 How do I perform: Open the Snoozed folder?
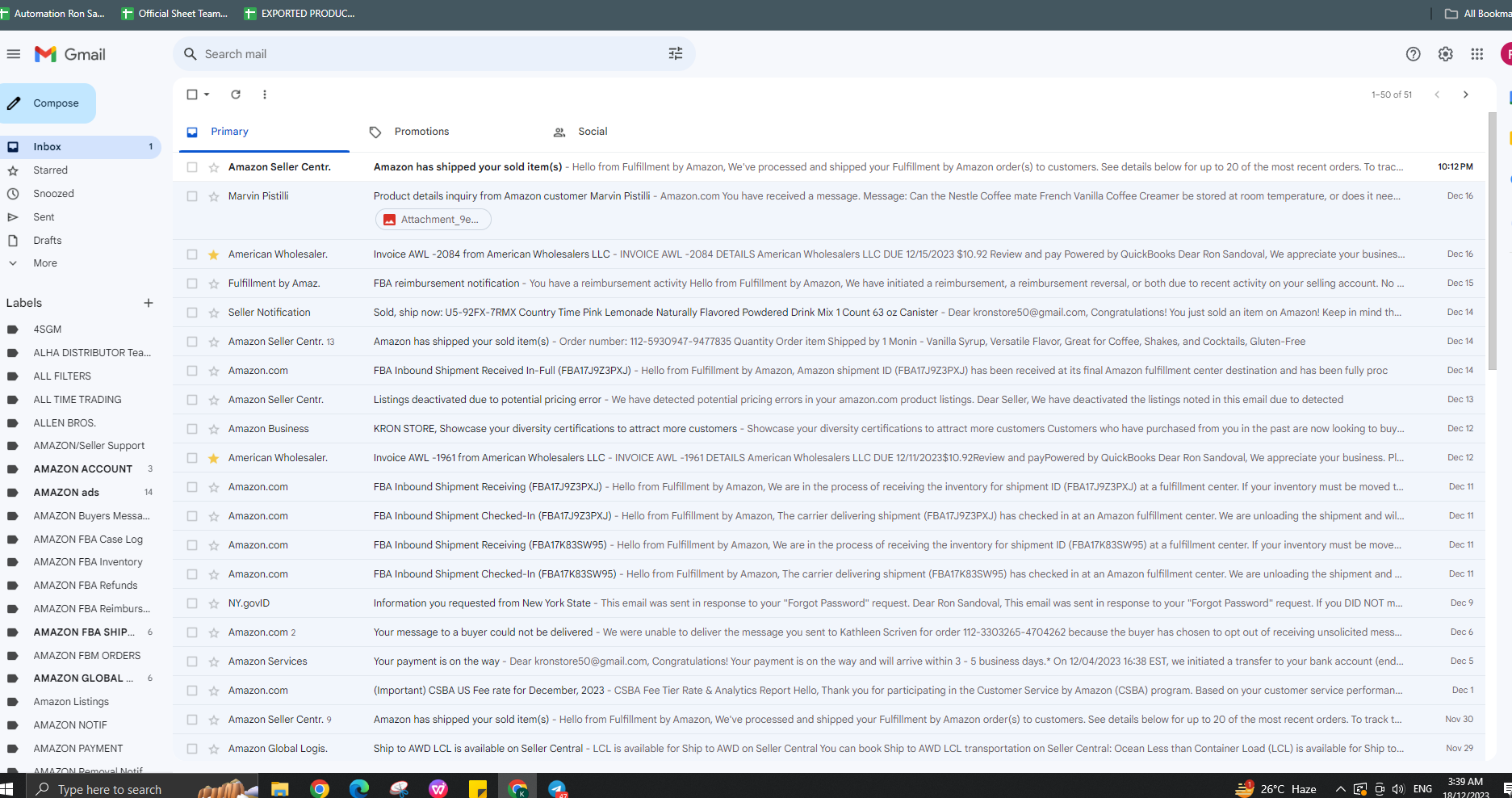pyautogui.click(x=81, y=194)
